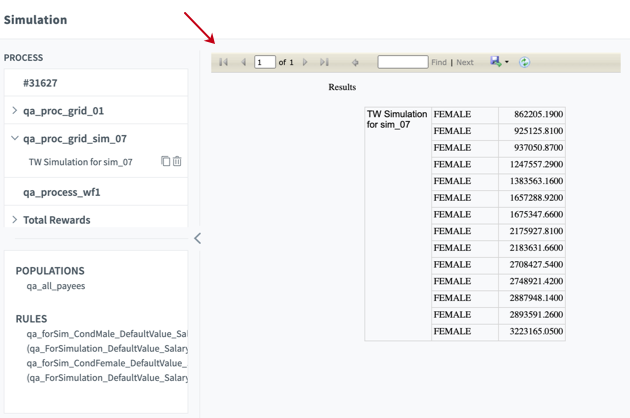Copy the TW Simulation for sim_07
The width and height of the screenshot is (630, 418).
(x=166, y=161)
